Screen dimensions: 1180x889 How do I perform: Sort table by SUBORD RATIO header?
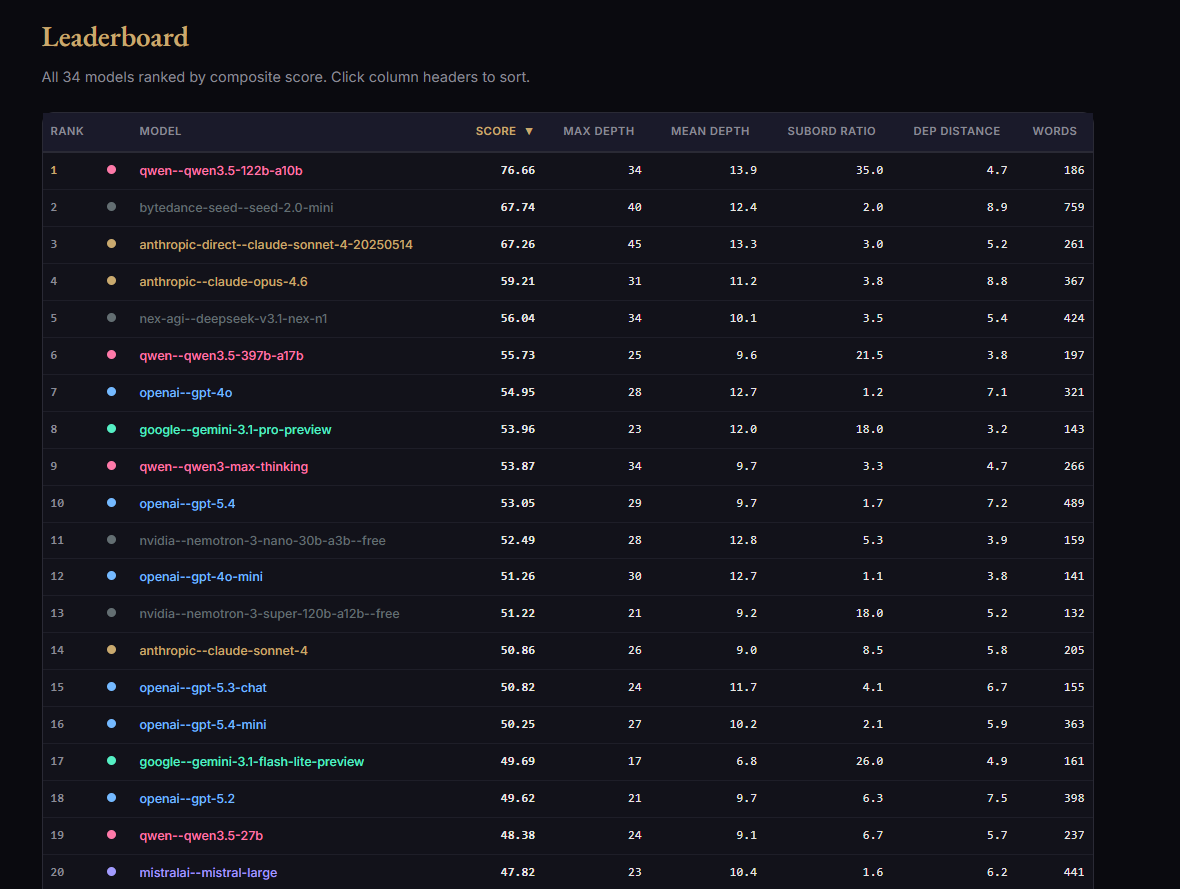[x=831, y=131]
